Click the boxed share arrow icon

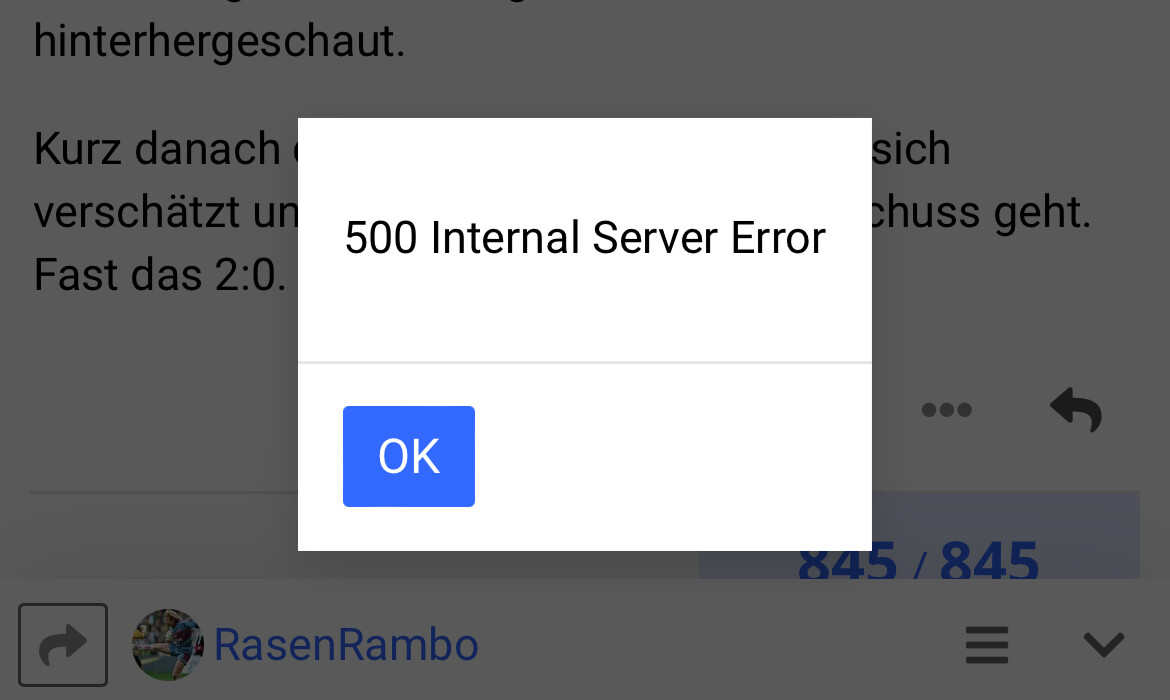coord(63,645)
